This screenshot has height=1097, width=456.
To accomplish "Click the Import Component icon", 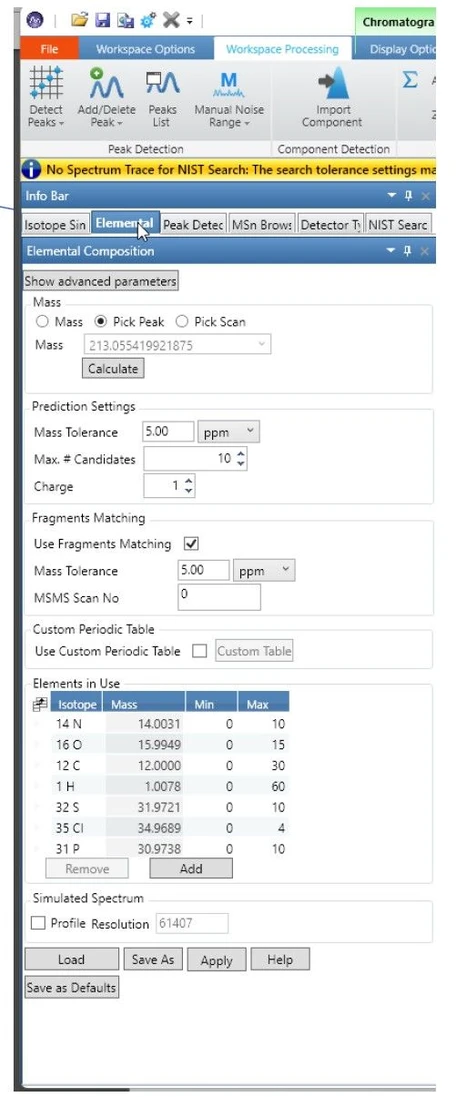I will point(332,97).
